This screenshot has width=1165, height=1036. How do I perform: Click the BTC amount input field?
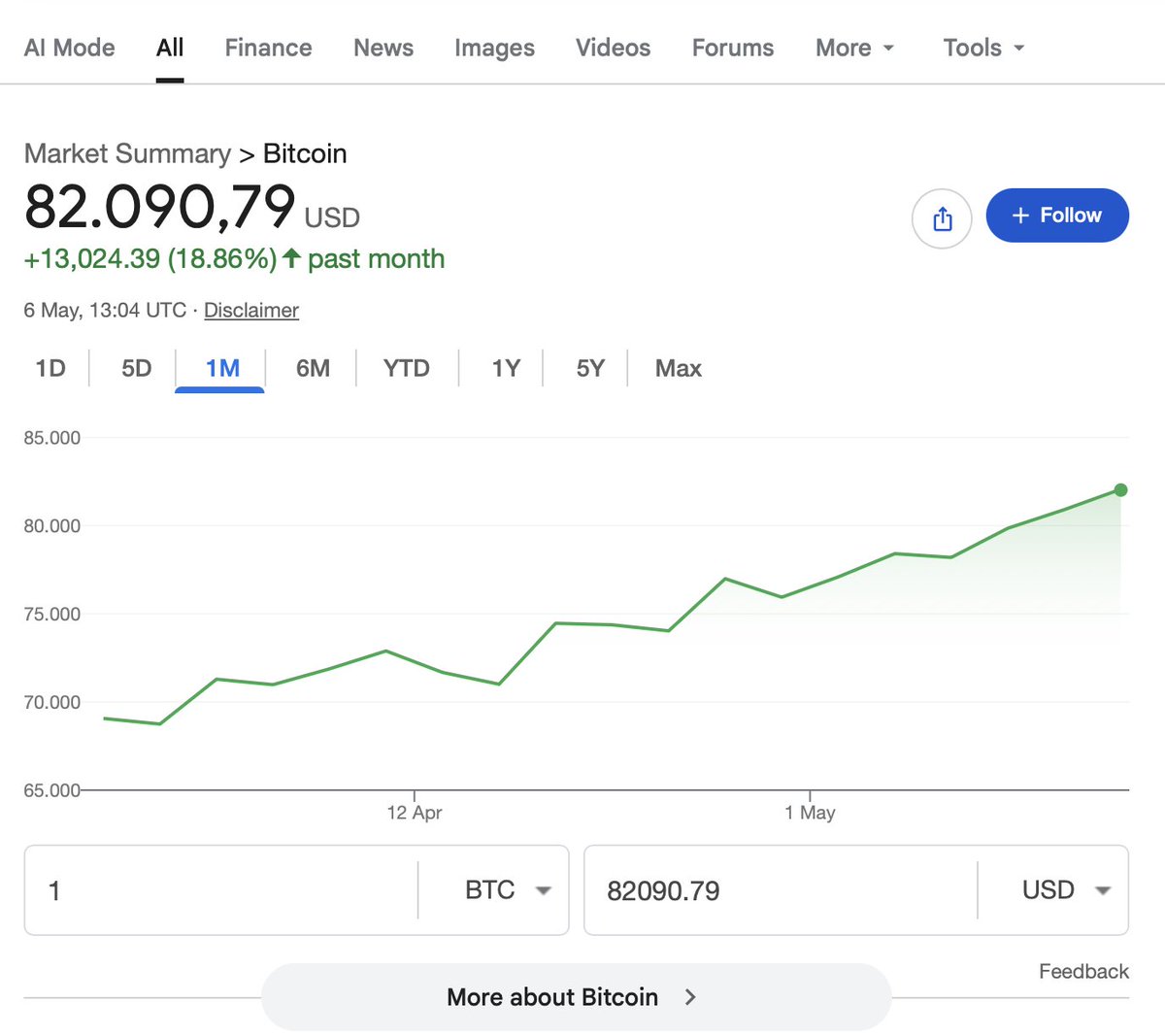221,890
